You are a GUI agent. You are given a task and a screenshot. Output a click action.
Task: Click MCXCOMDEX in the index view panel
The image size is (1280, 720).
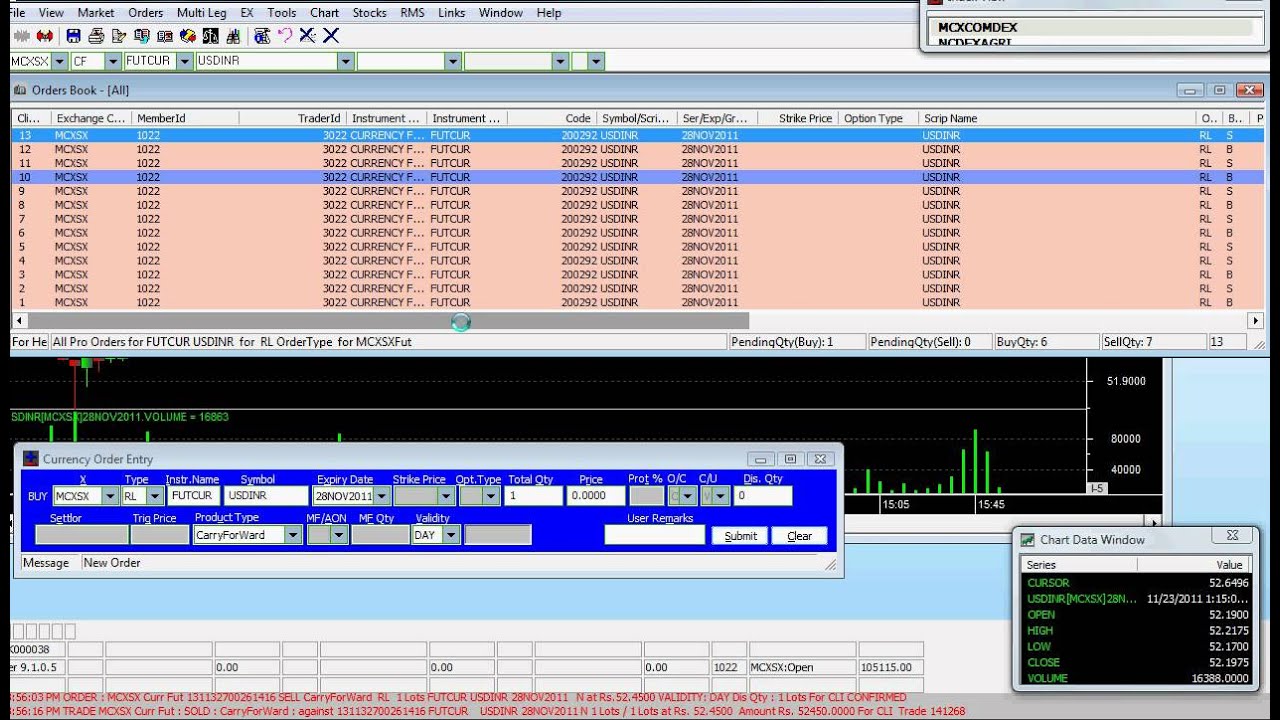(978, 28)
